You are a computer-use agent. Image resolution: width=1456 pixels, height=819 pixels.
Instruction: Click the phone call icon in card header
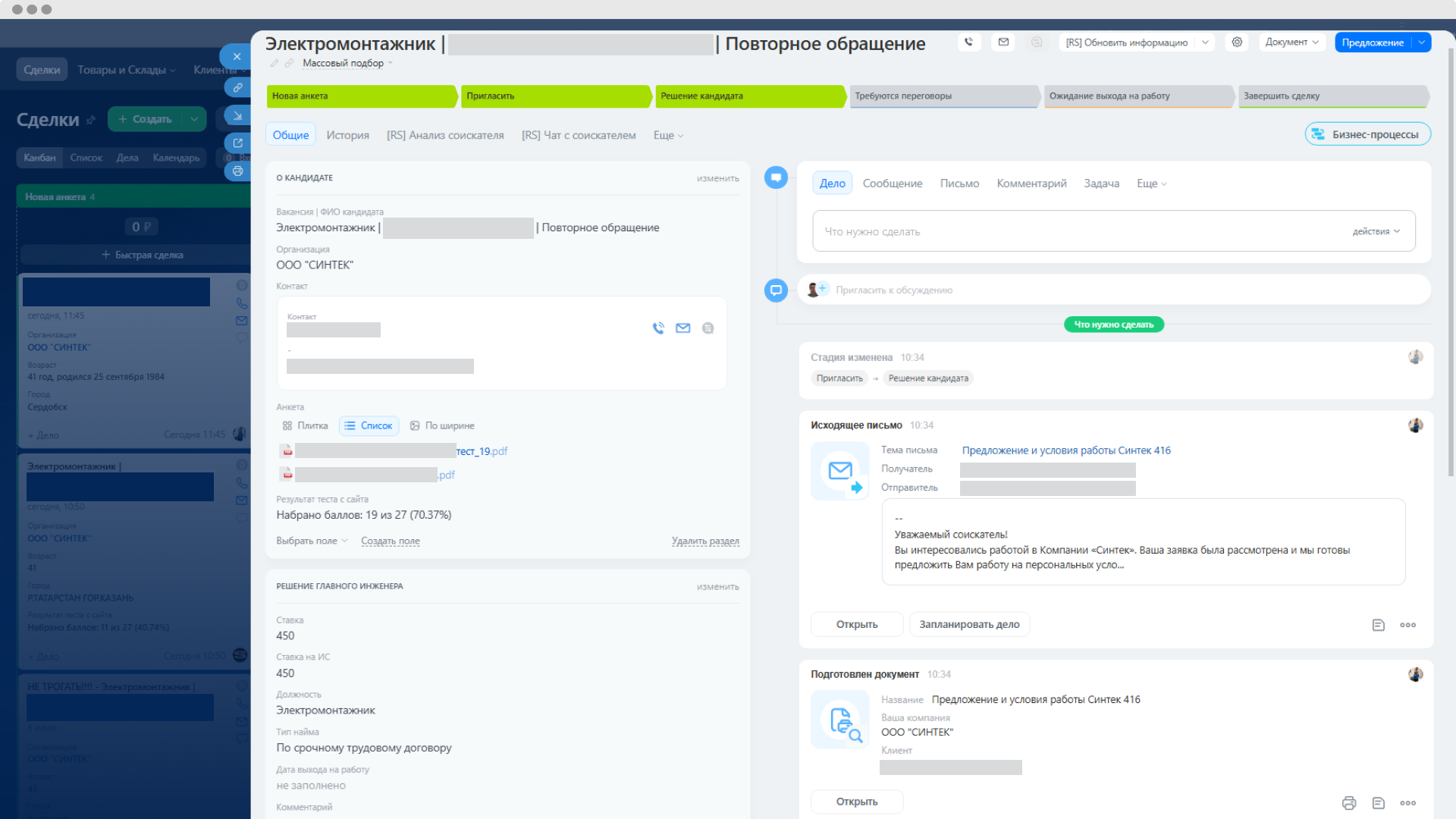click(969, 42)
